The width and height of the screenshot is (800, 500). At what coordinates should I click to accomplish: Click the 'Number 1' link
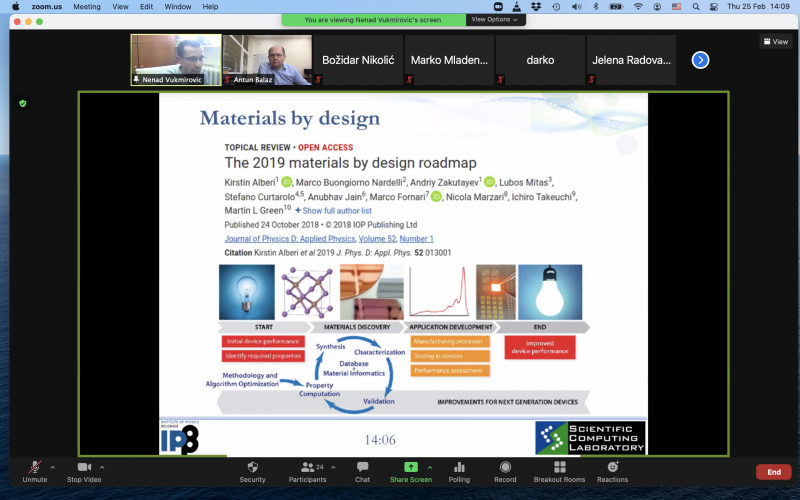(416, 239)
